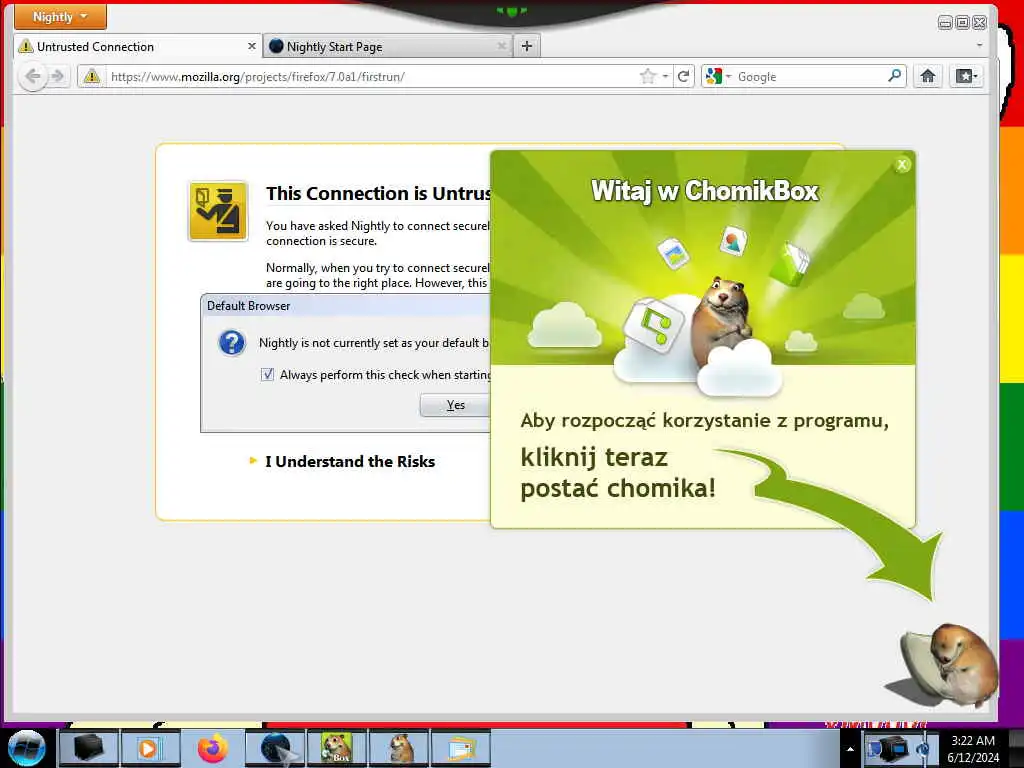
Task: Click the Witaj w ChomikBox title
Action: coord(705,191)
